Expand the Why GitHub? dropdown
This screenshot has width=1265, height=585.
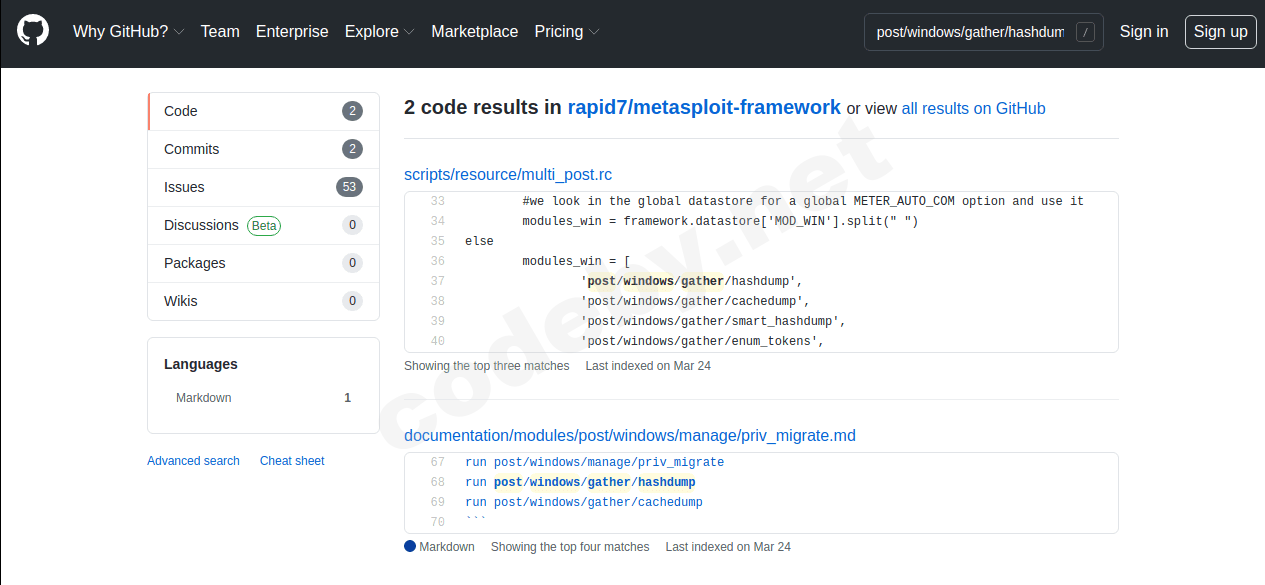point(128,31)
